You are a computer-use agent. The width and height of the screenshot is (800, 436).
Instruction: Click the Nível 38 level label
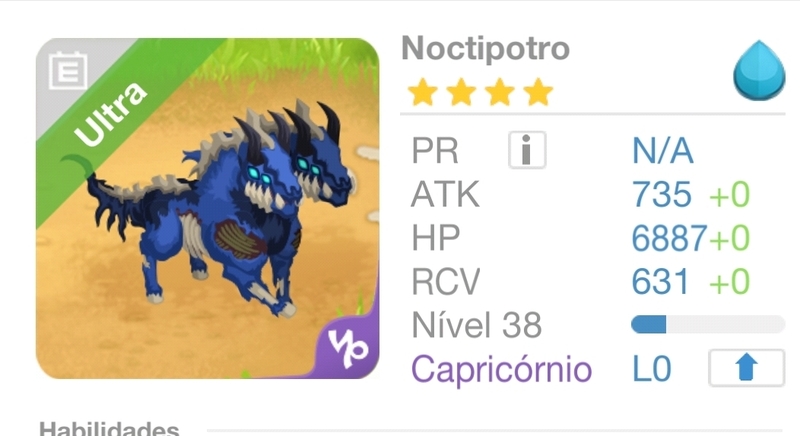pyautogui.click(x=476, y=325)
